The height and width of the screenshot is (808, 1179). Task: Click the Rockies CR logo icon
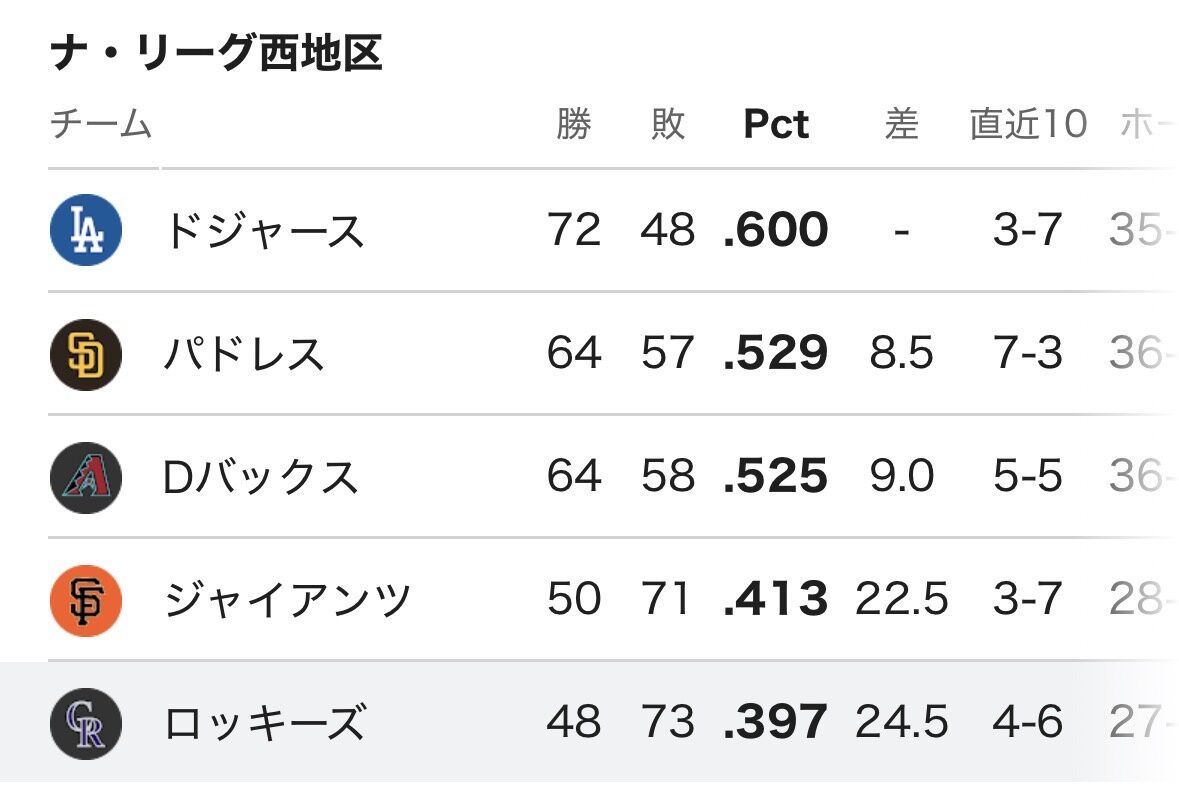click(86, 724)
